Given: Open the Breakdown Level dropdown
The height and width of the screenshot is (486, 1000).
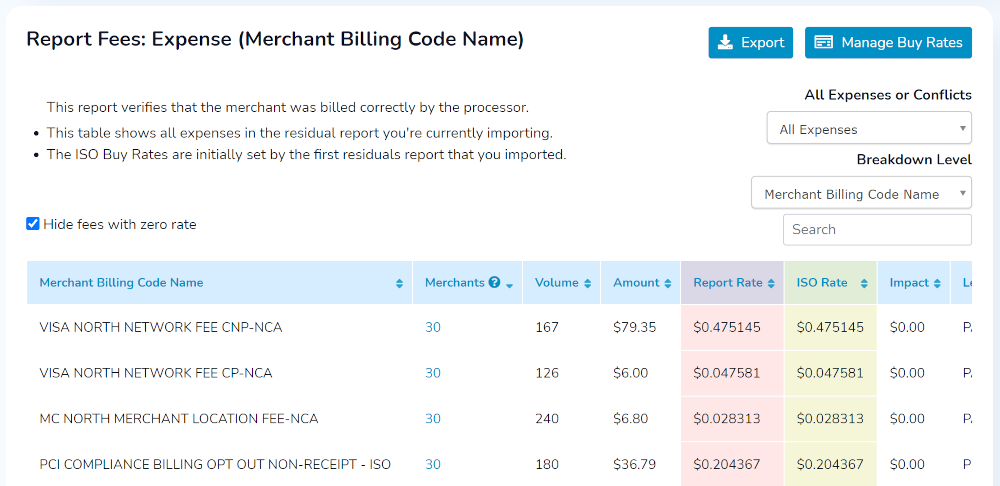Looking at the screenshot, I should [x=862, y=193].
